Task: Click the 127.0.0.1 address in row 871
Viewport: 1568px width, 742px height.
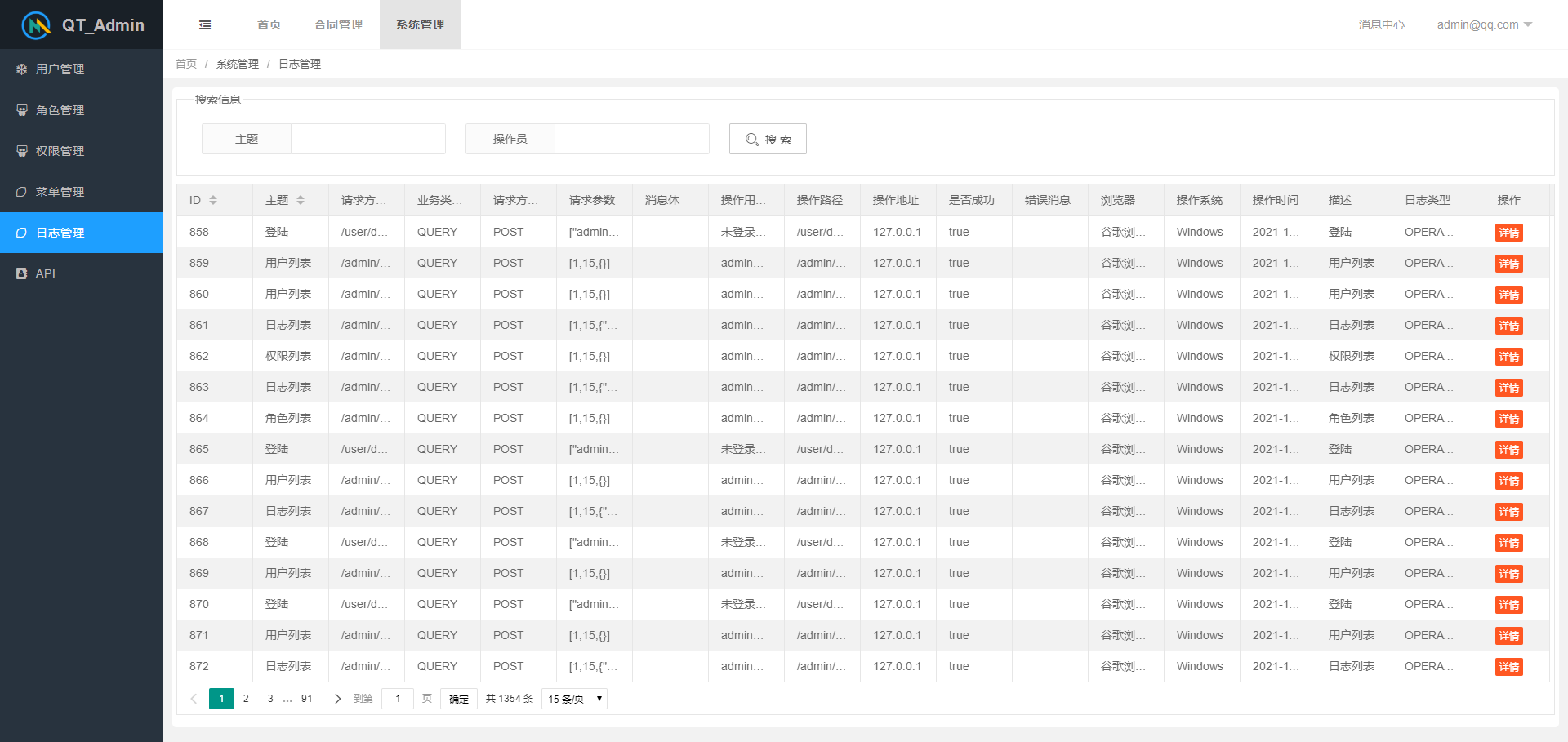Action: point(897,636)
